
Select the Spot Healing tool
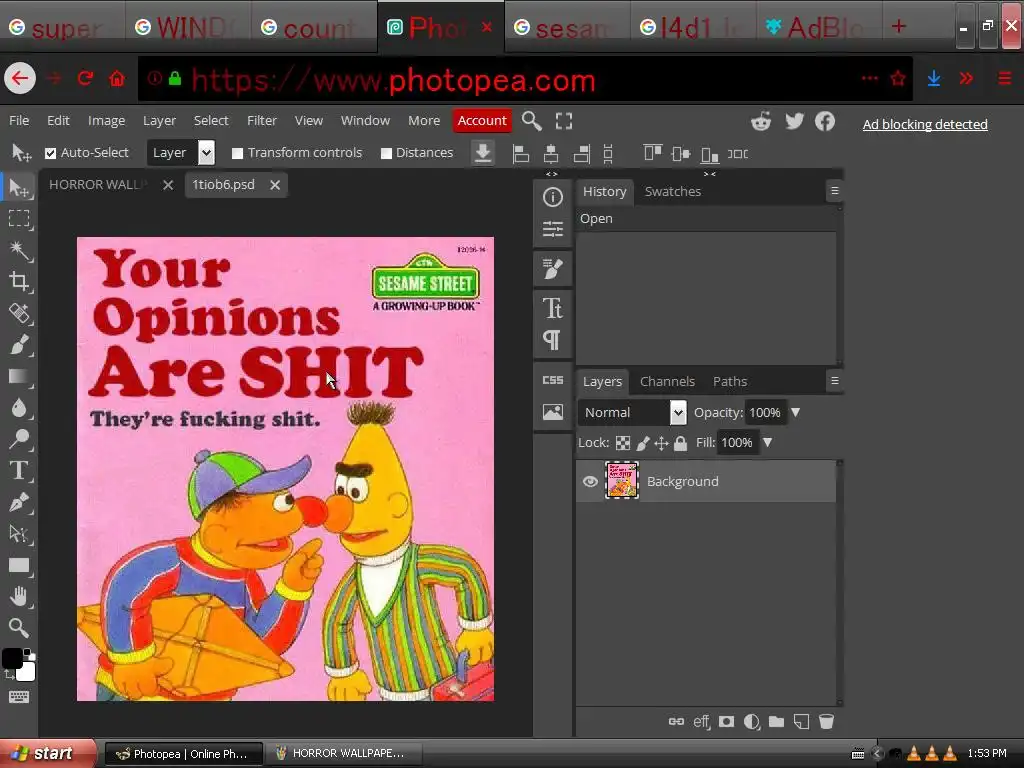(x=20, y=313)
